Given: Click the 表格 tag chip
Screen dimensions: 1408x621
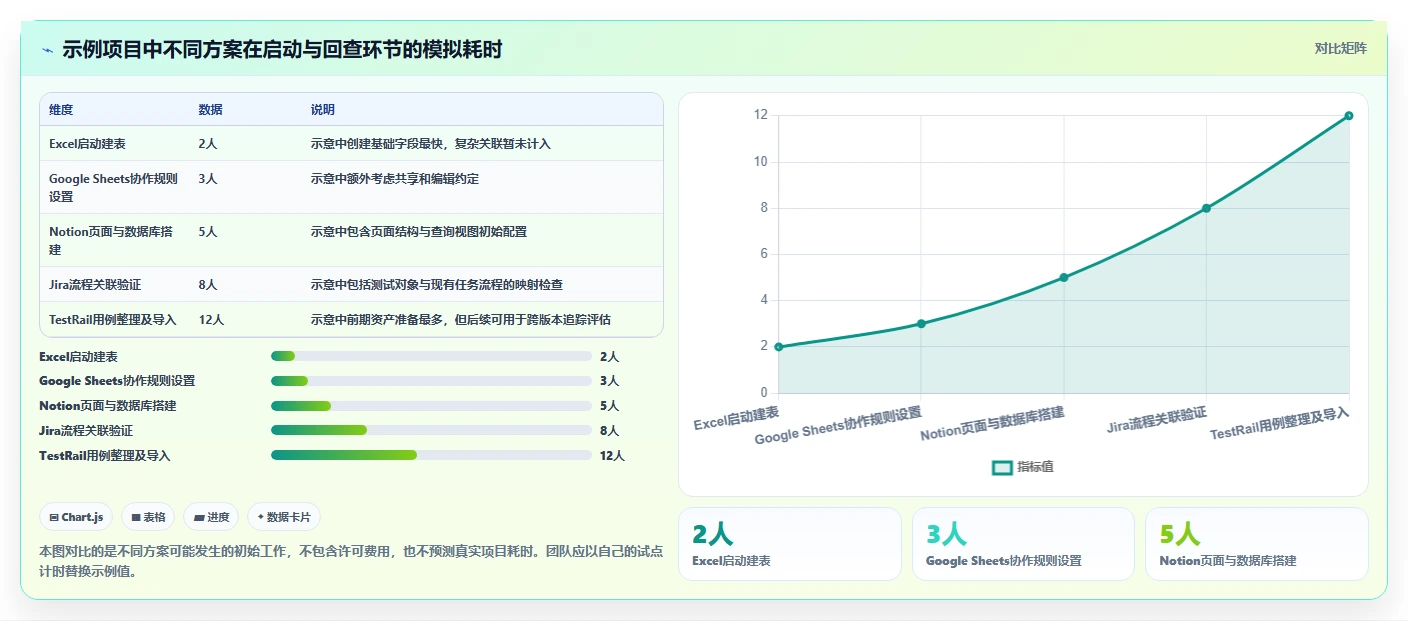Looking at the screenshot, I should tap(148, 517).
